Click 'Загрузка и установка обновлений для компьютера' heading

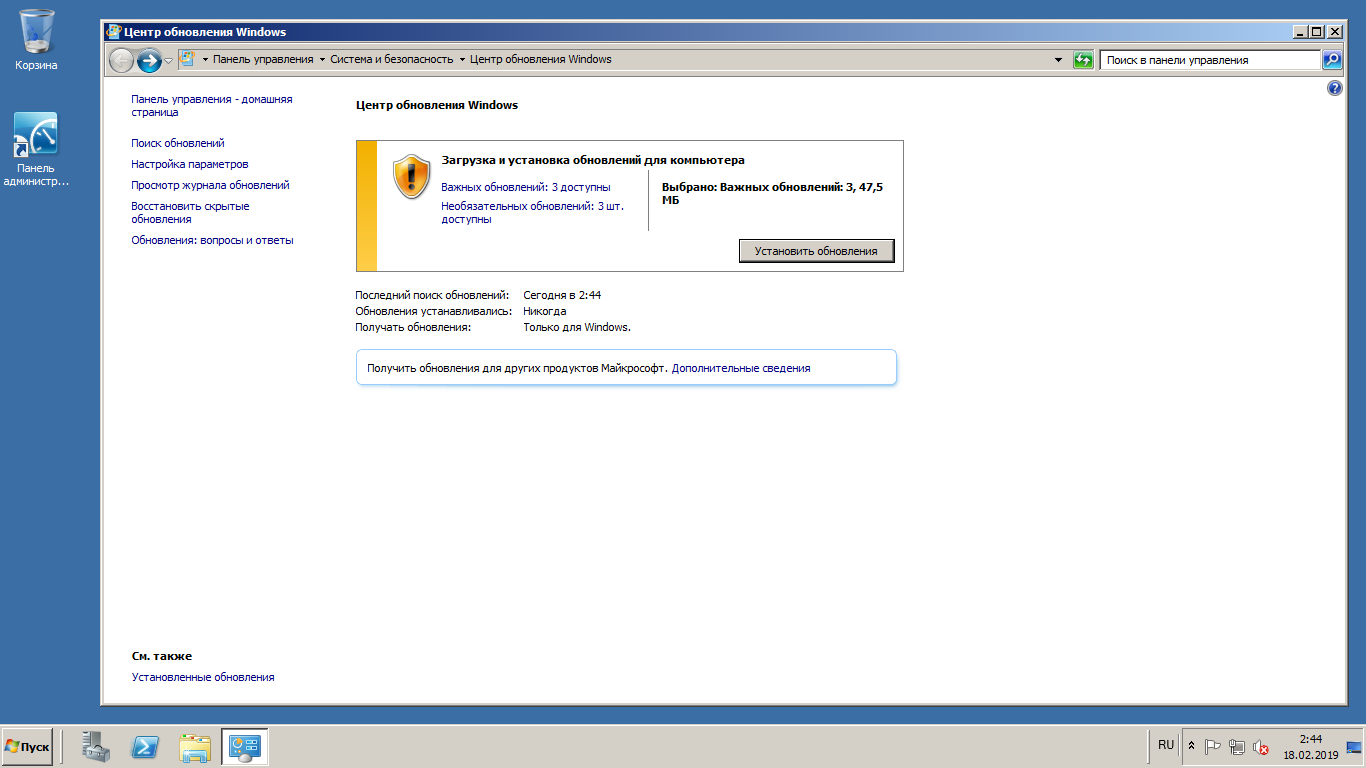click(x=593, y=160)
